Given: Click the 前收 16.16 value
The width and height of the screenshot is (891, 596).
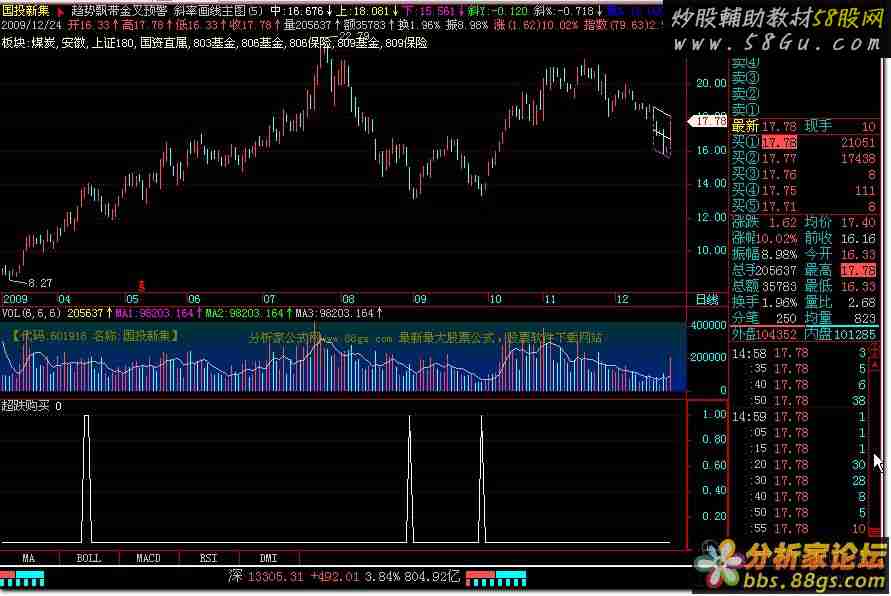Looking at the screenshot, I should point(858,238).
